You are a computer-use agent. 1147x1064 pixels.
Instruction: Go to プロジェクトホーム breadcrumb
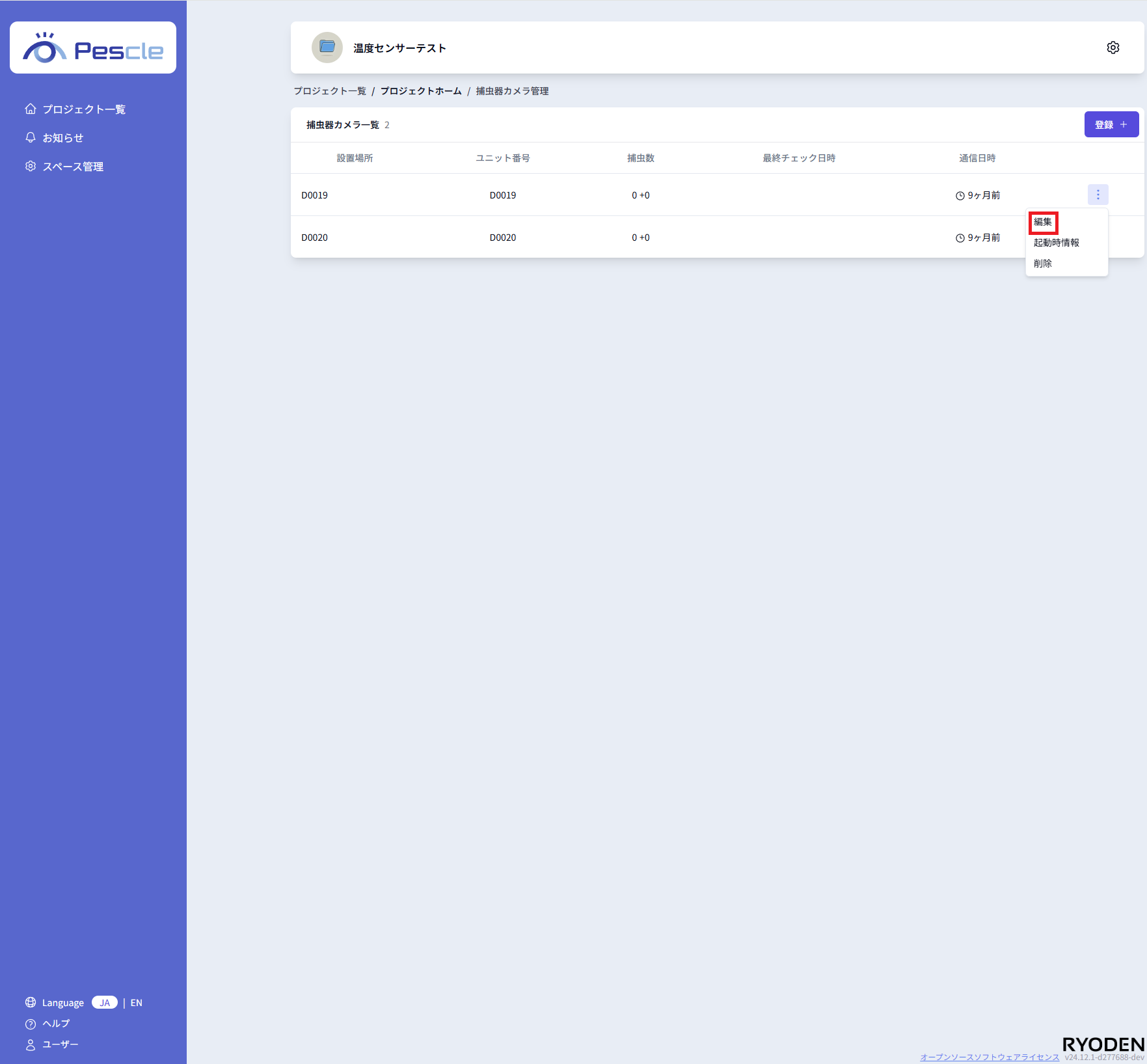[420, 91]
